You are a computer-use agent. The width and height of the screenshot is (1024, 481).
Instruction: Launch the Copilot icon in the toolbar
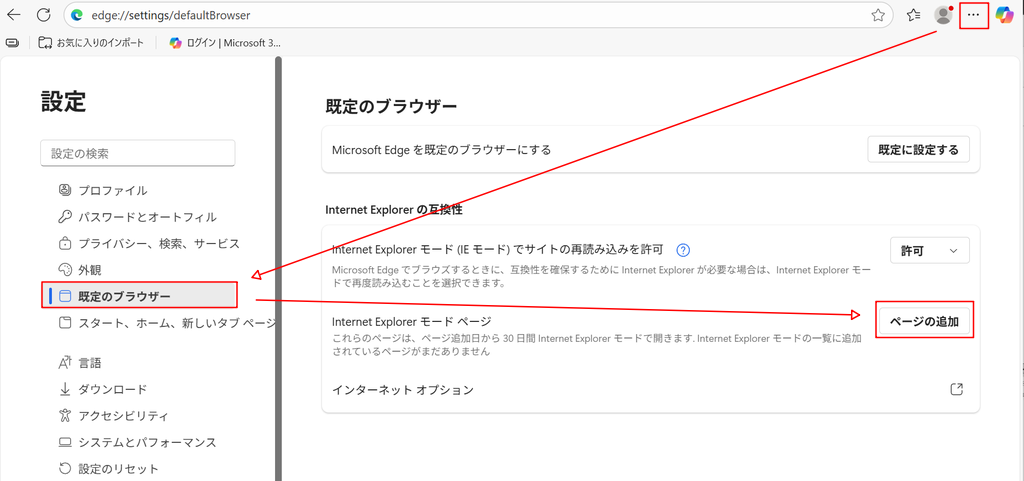click(x=1004, y=15)
